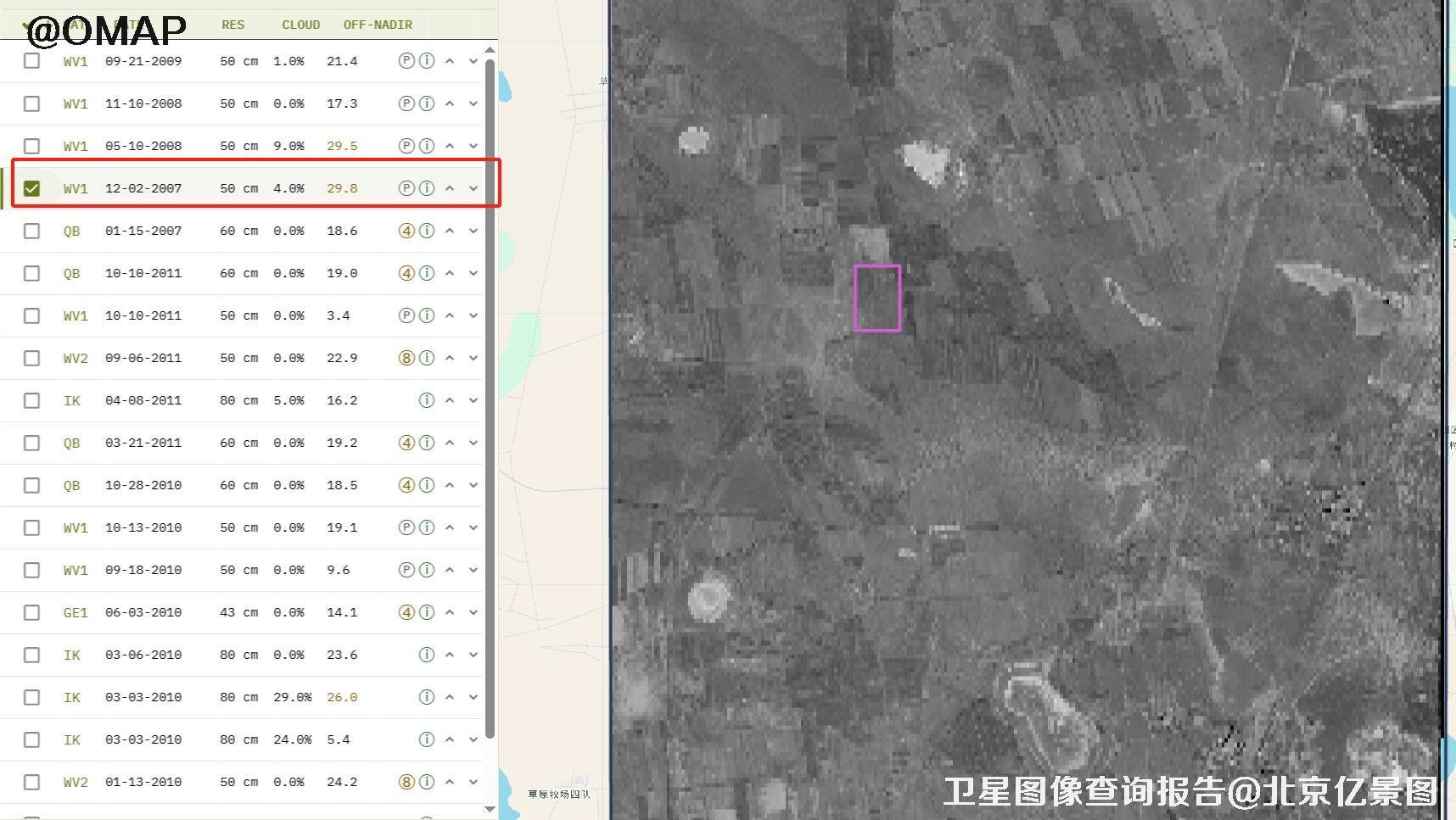Screen dimensions: 1456x820
Task: Open info for IK 03-06-2010 image
Action: (x=427, y=655)
